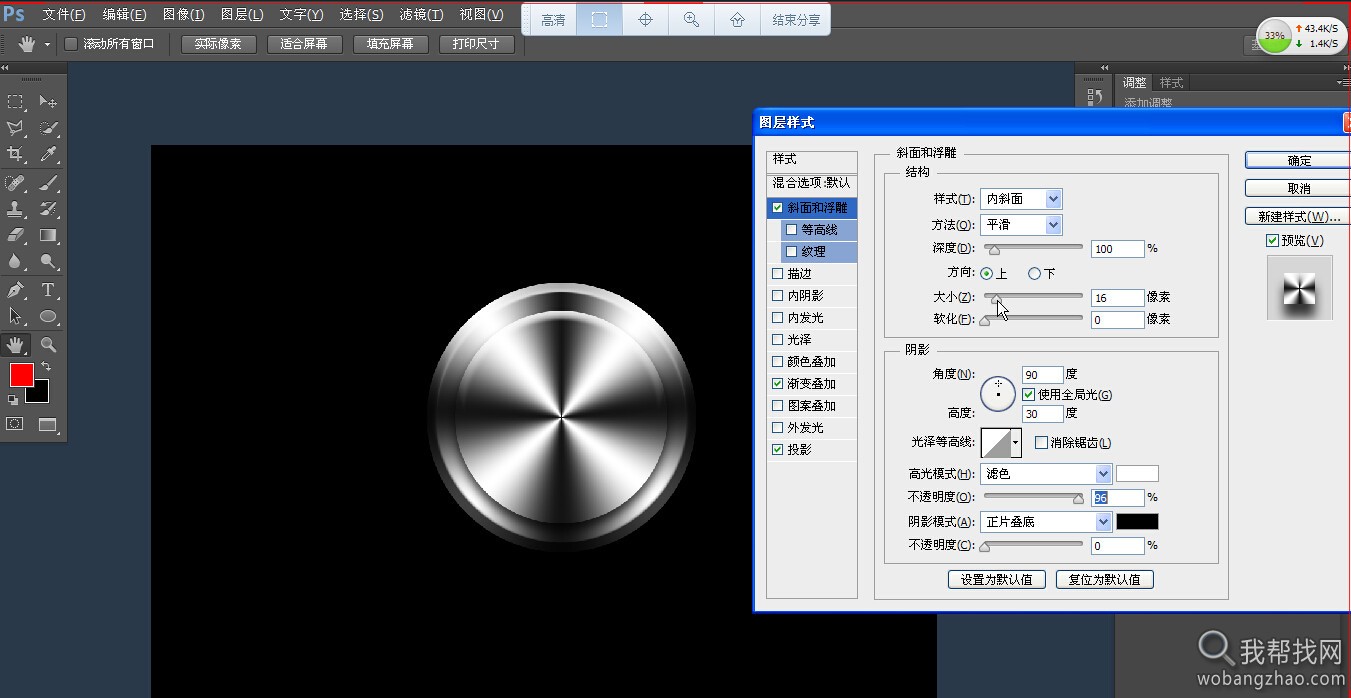Select the Rectangular Marquee tool
Screen dimensions: 1351x698
16,102
